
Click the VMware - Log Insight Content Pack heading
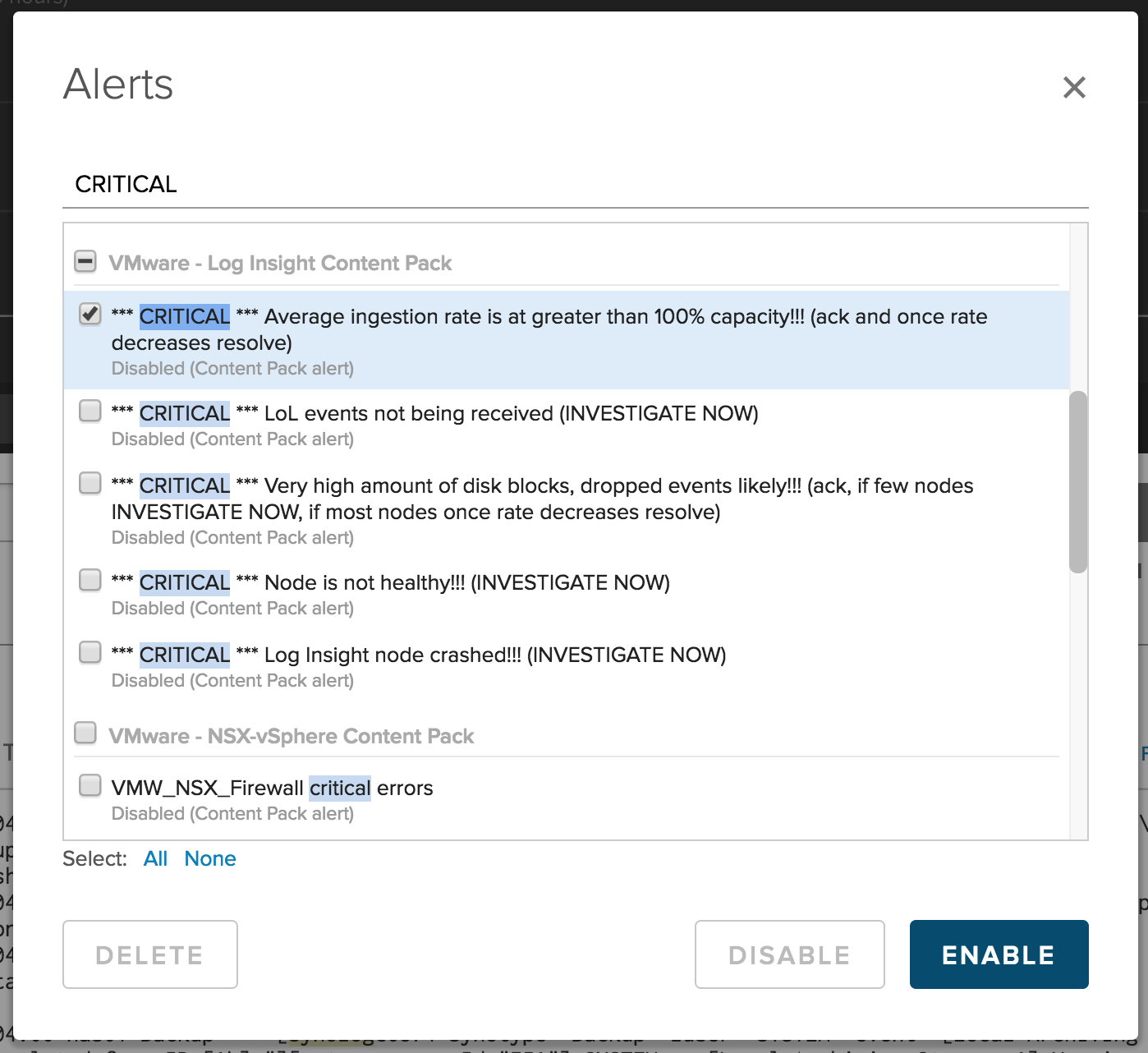[280, 264]
